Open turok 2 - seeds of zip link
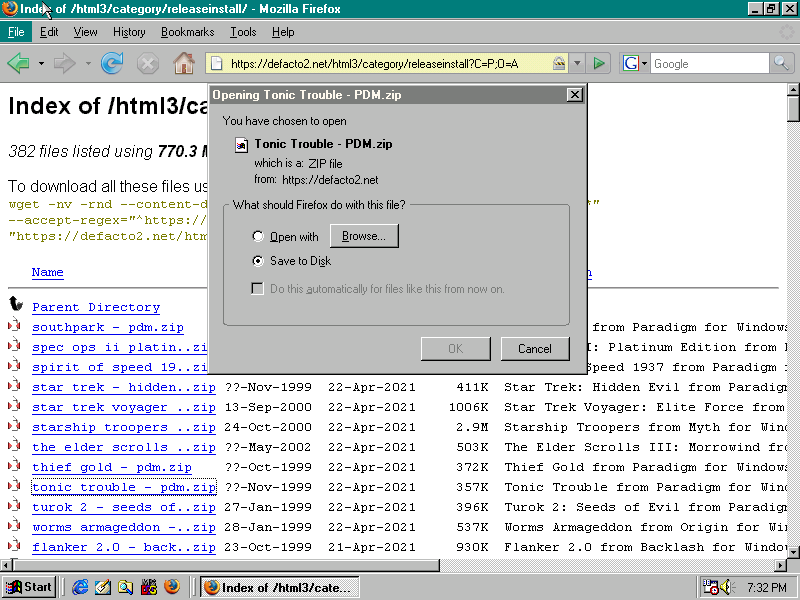Screen dimensions: 800x600 click(x=123, y=507)
